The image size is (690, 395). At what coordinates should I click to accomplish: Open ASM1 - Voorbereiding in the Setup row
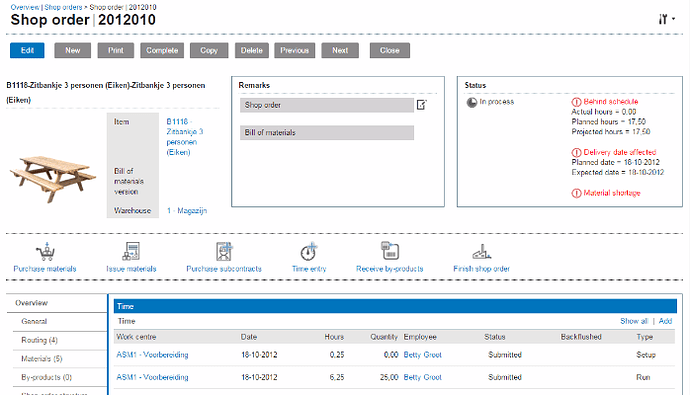tap(152, 355)
